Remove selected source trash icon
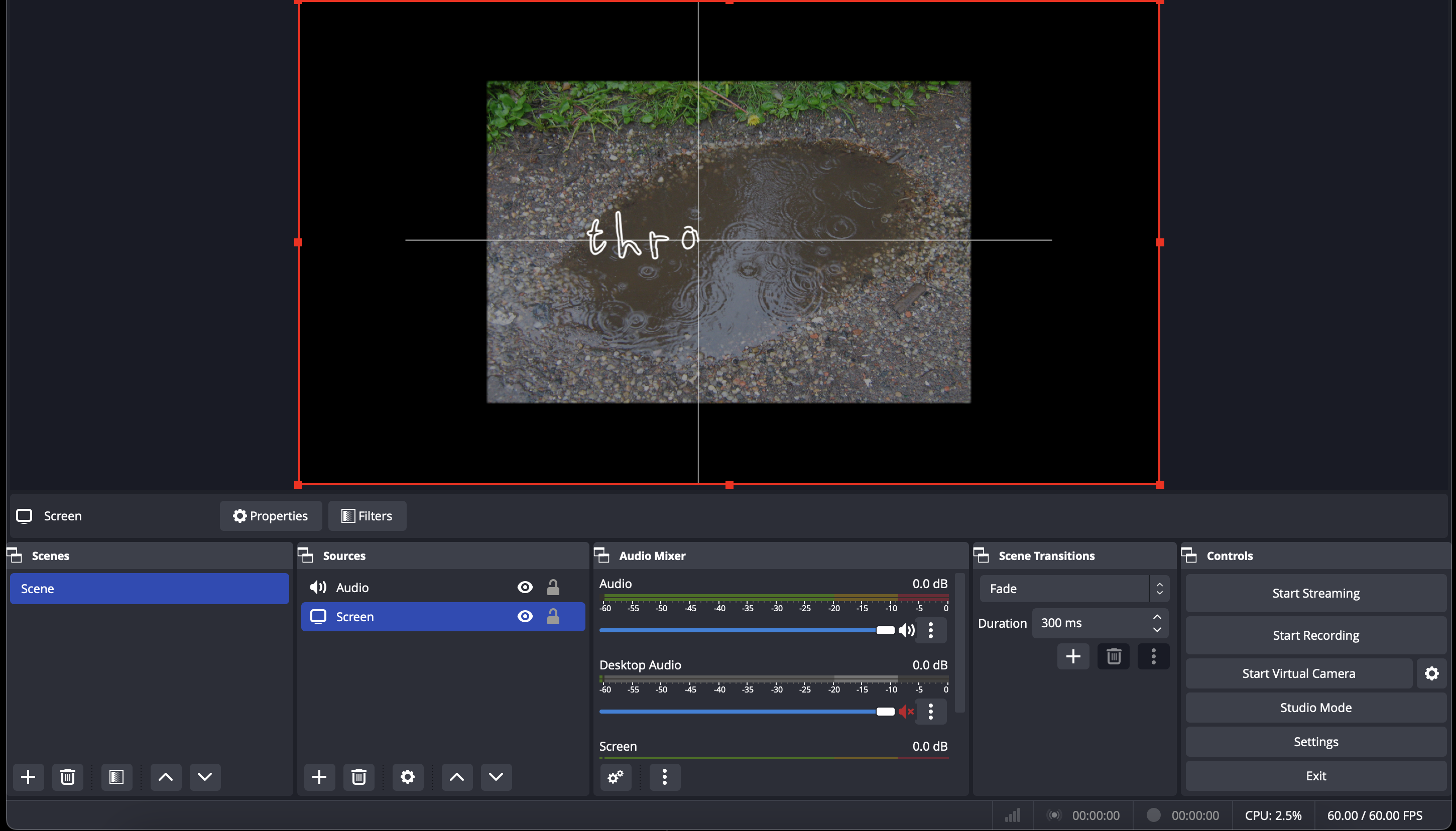Viewport: 1456px width, 831px height. (x=358, y=777)
